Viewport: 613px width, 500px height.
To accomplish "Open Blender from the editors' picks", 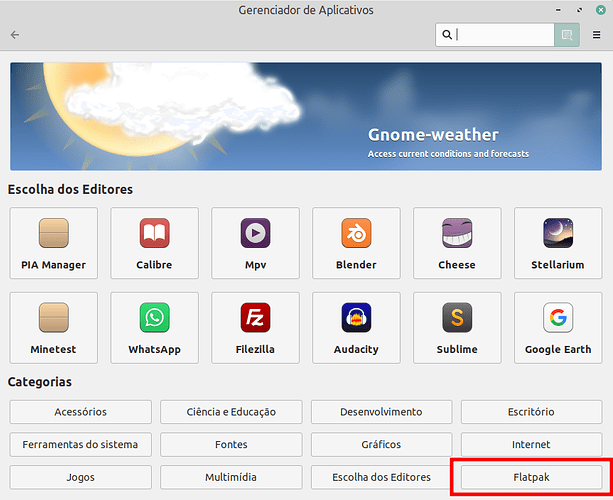I will coord(356,243).
